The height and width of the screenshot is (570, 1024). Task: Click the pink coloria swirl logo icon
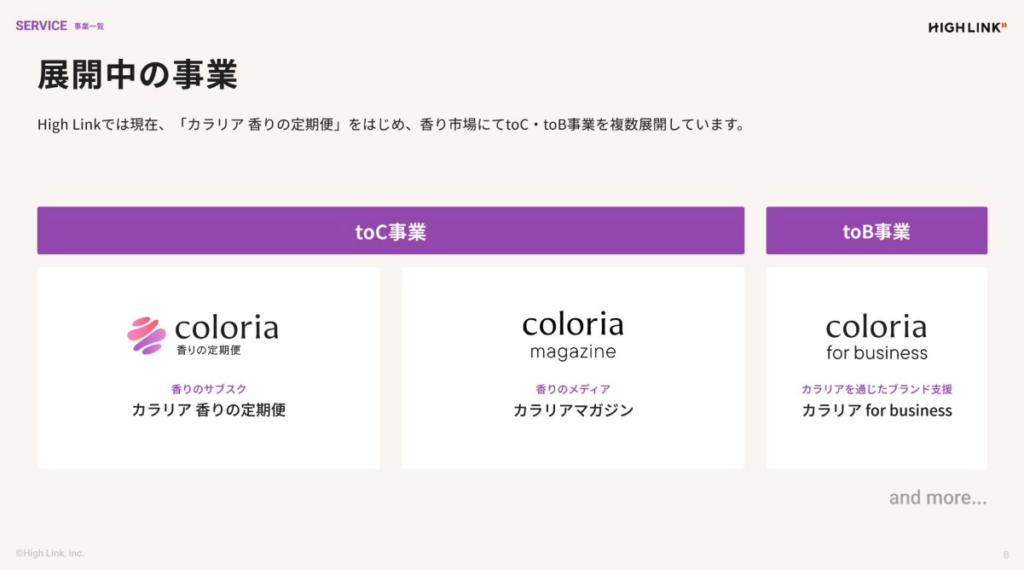[x=147, y=336]
